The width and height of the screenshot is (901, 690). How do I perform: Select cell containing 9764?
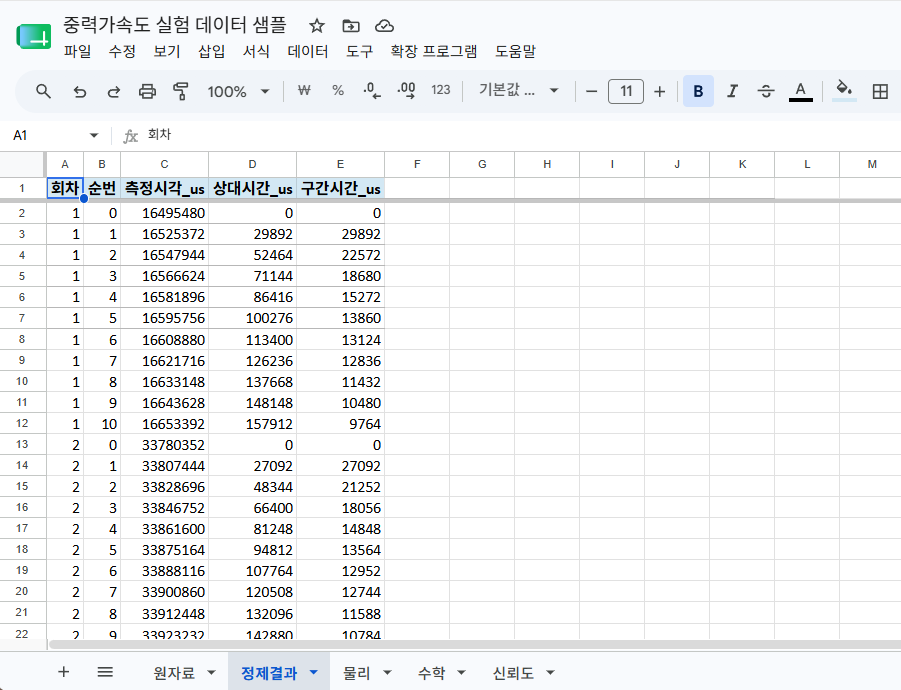pyautogui.click(x=341, y=424)
